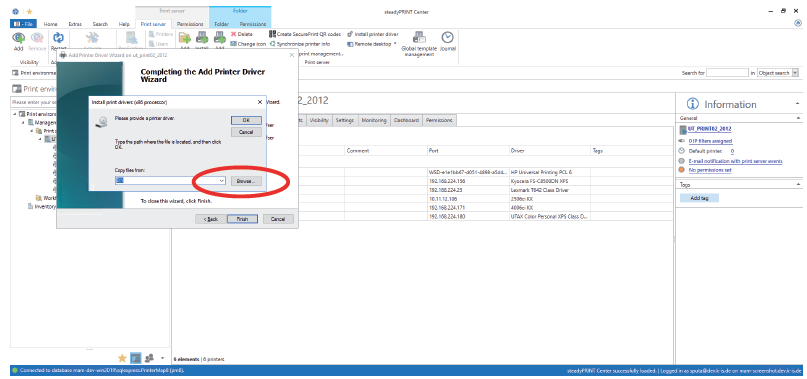
Task: Open the No permissions set link
Action: pyautogui.click(x=710, y=170)
